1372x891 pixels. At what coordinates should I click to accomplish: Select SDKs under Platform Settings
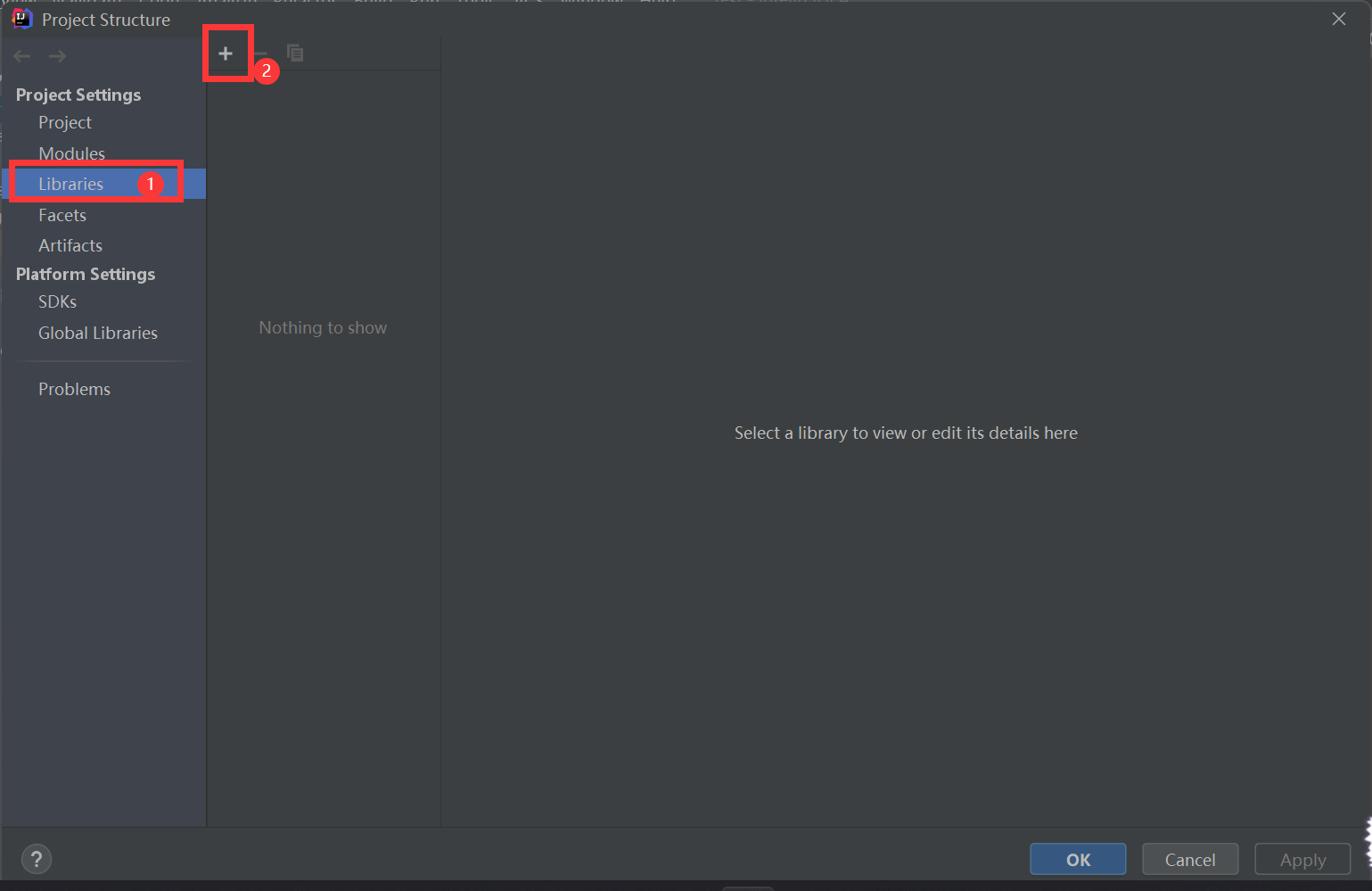pyautogui.click(x=57, y=301)
